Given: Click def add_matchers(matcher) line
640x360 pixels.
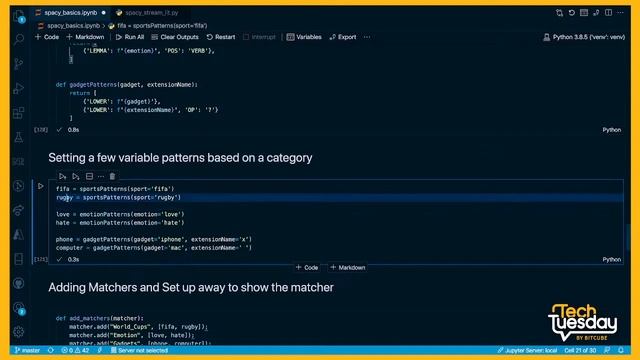Looking at the screenshot, I should coord(100,318).
